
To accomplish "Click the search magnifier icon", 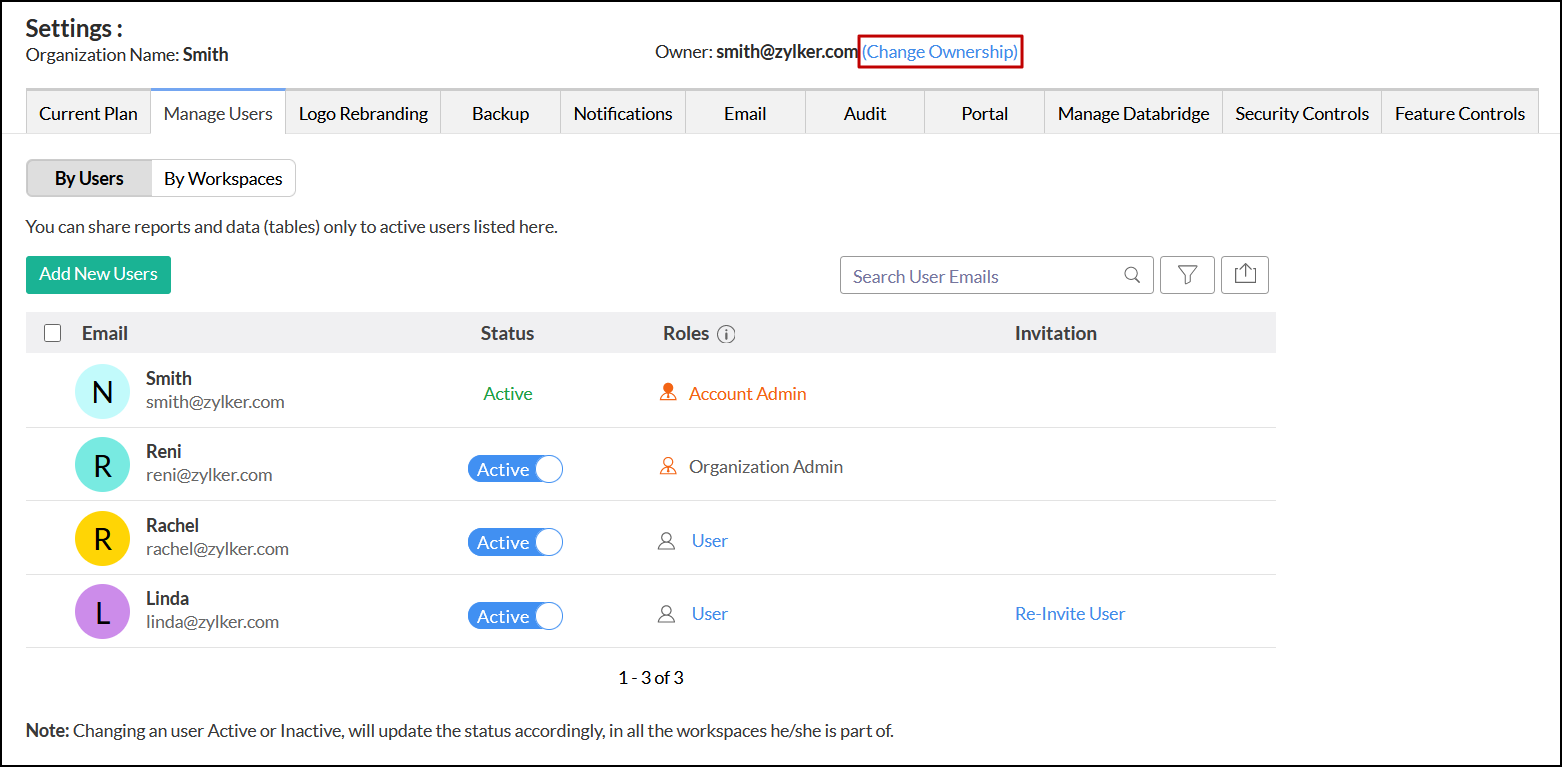I will click(1132, 275).
